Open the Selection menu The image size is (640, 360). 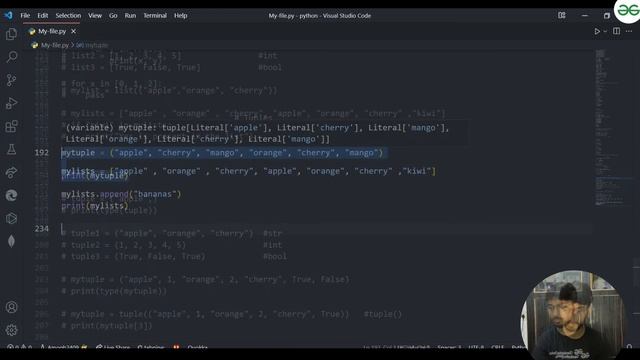click(68, 16)
